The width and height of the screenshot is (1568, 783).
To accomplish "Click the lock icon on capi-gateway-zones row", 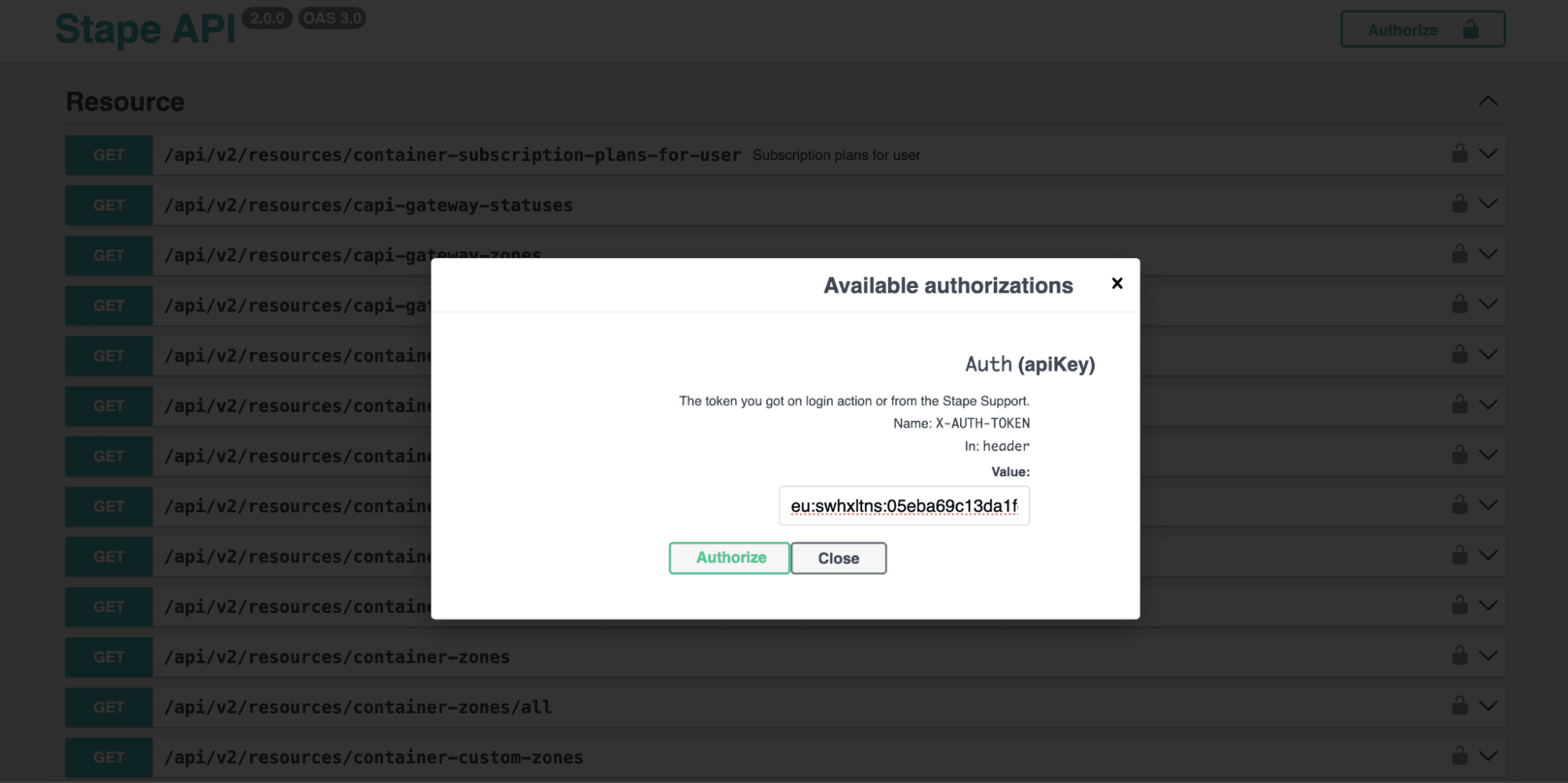I will pyautogui.click(x=1461, y=254).
